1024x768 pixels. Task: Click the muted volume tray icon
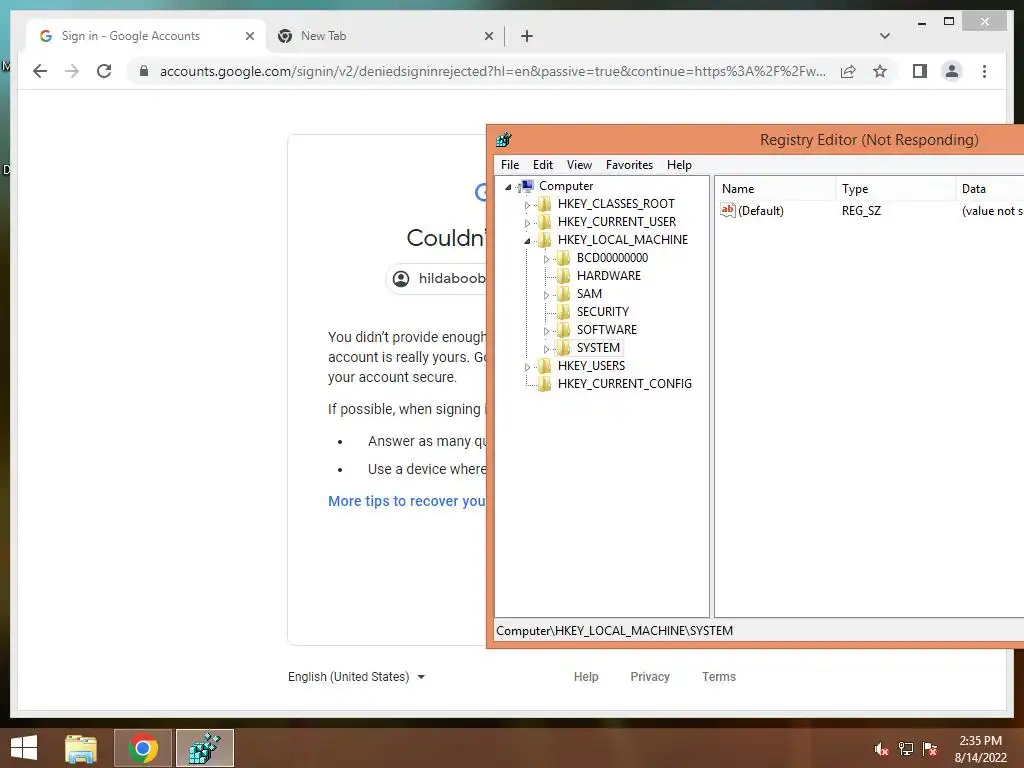881,749
